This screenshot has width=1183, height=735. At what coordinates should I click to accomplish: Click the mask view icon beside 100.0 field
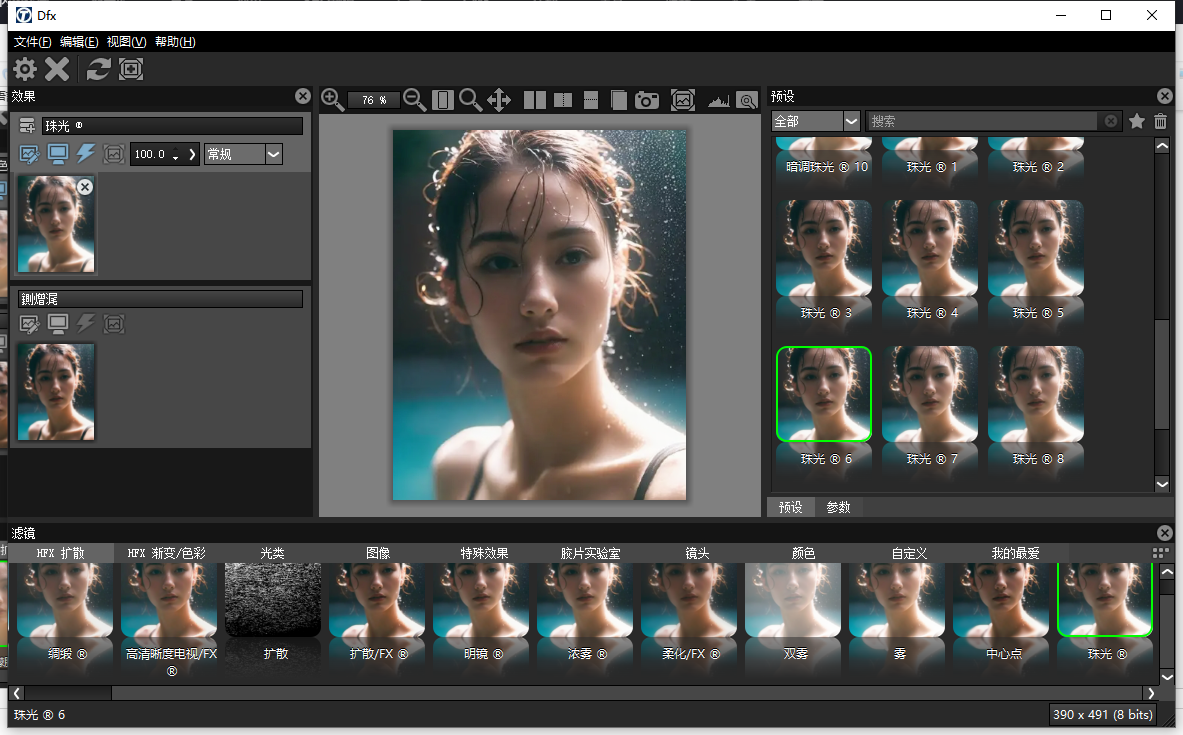pyautogui.click(x=114, y=154)
